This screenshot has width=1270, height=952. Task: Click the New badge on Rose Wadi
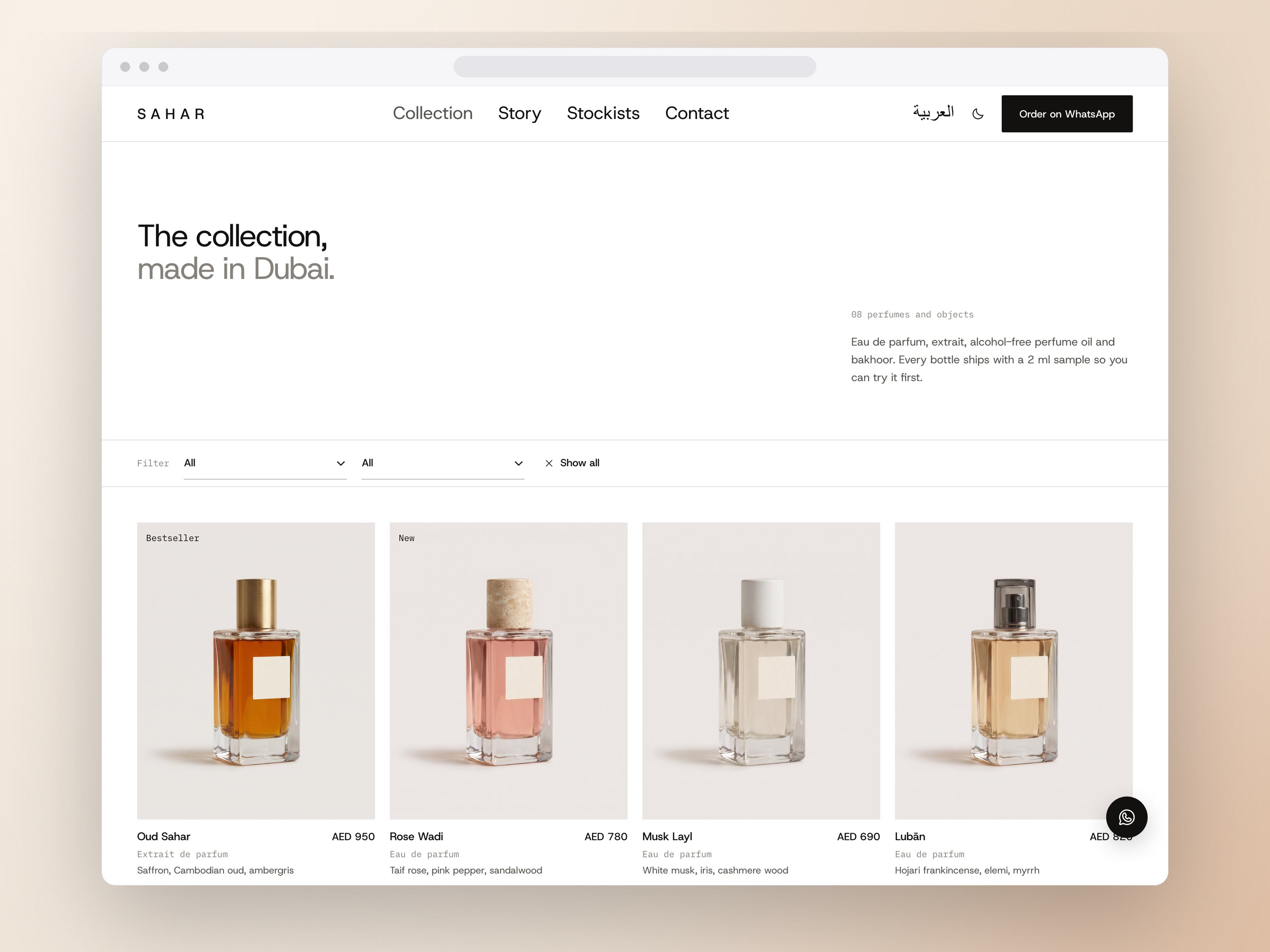406,538
